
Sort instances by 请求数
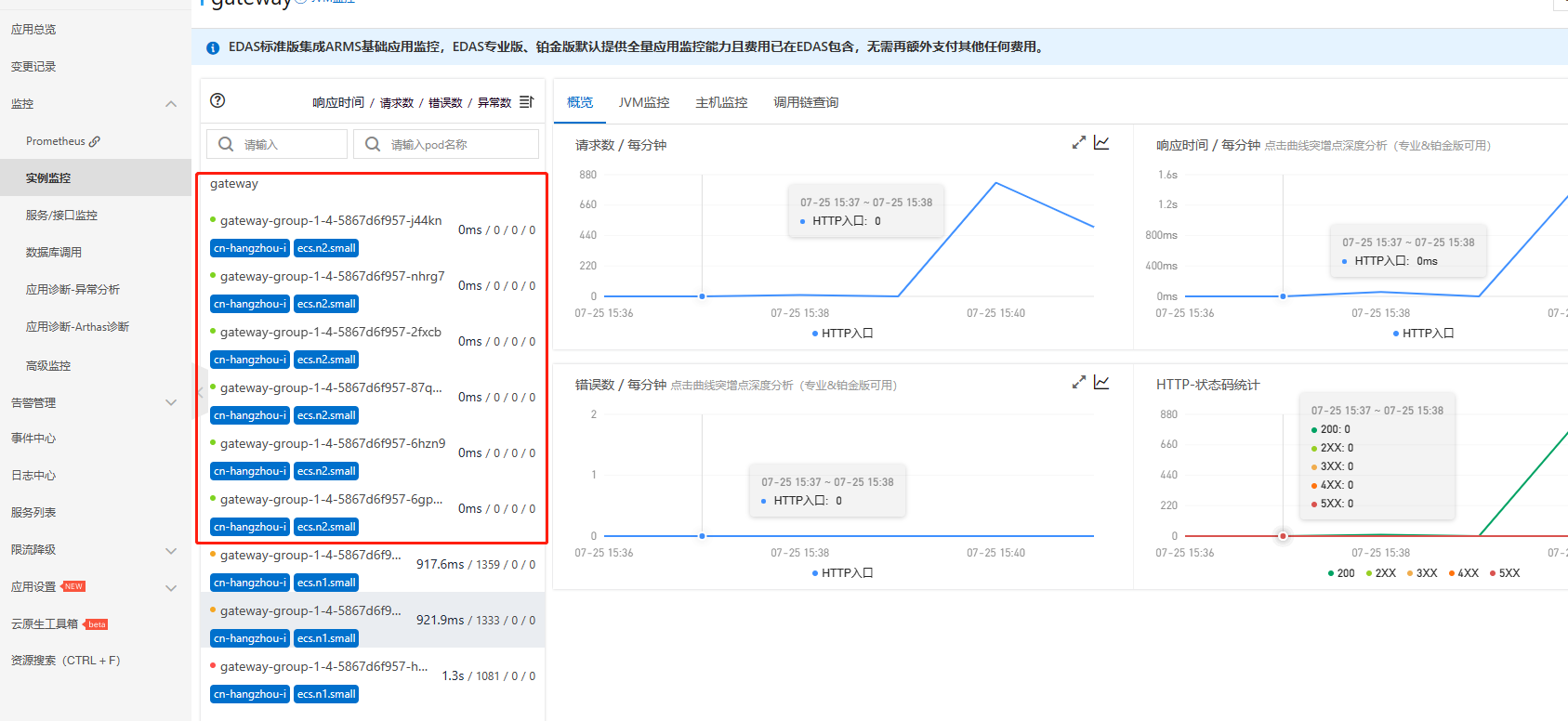397,103
